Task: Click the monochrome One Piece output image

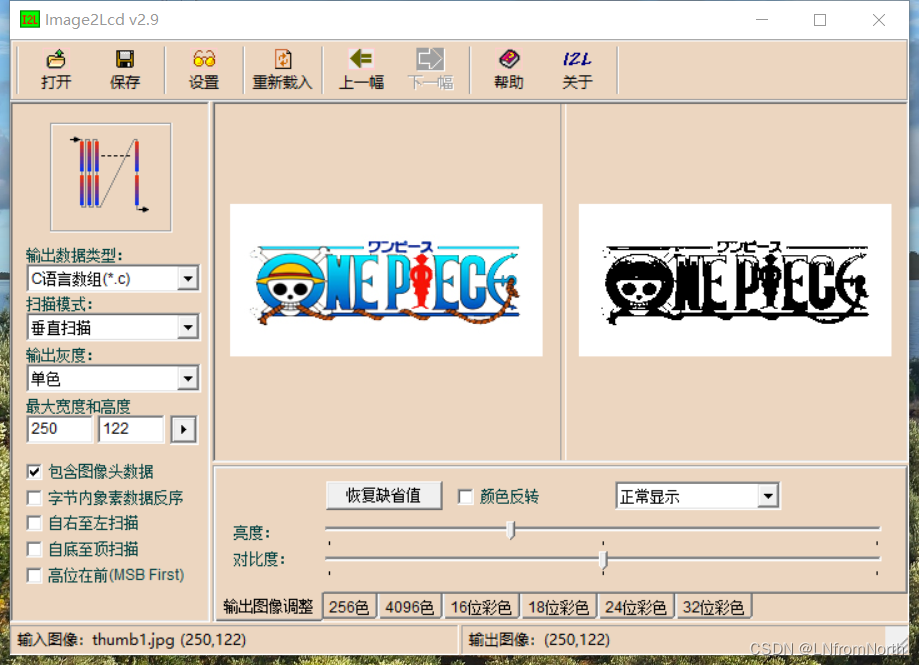Action: 735,280
